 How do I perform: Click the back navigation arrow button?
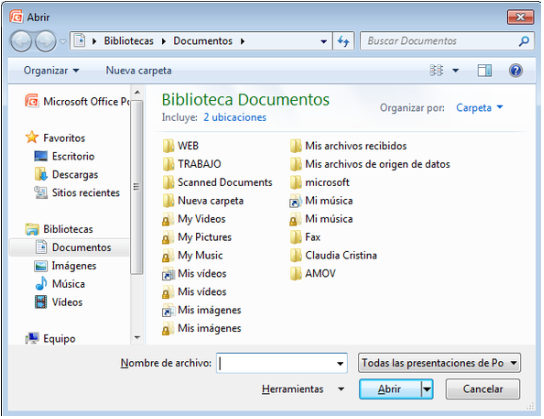(21, 41)
